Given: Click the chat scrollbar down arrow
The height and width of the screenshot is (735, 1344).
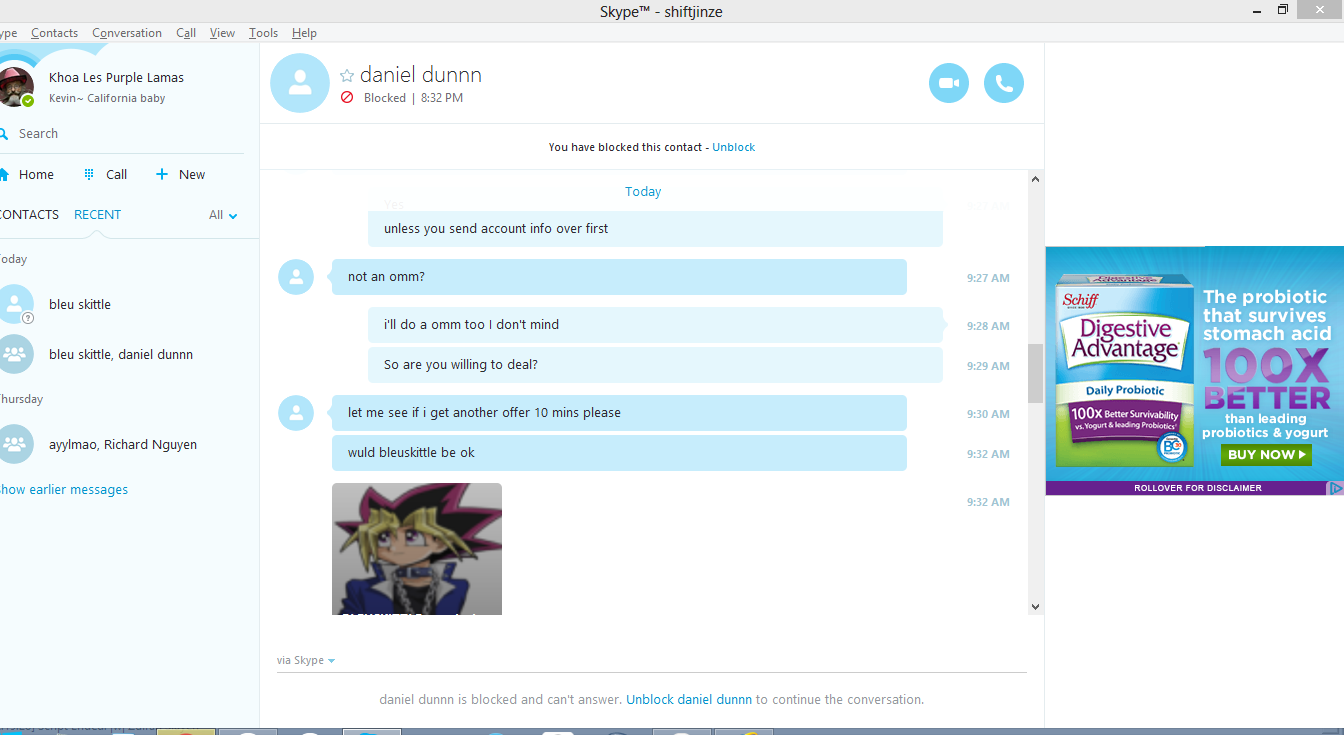Looking at the screenshot, I should [x=1035, y=606].
